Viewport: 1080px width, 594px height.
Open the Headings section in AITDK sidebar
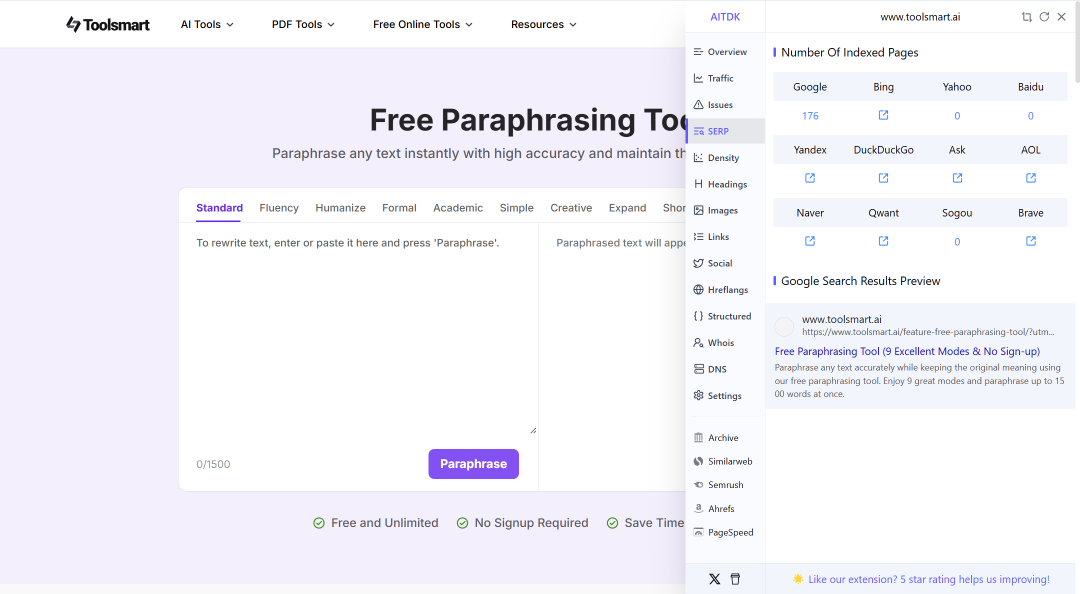point(725,184)
